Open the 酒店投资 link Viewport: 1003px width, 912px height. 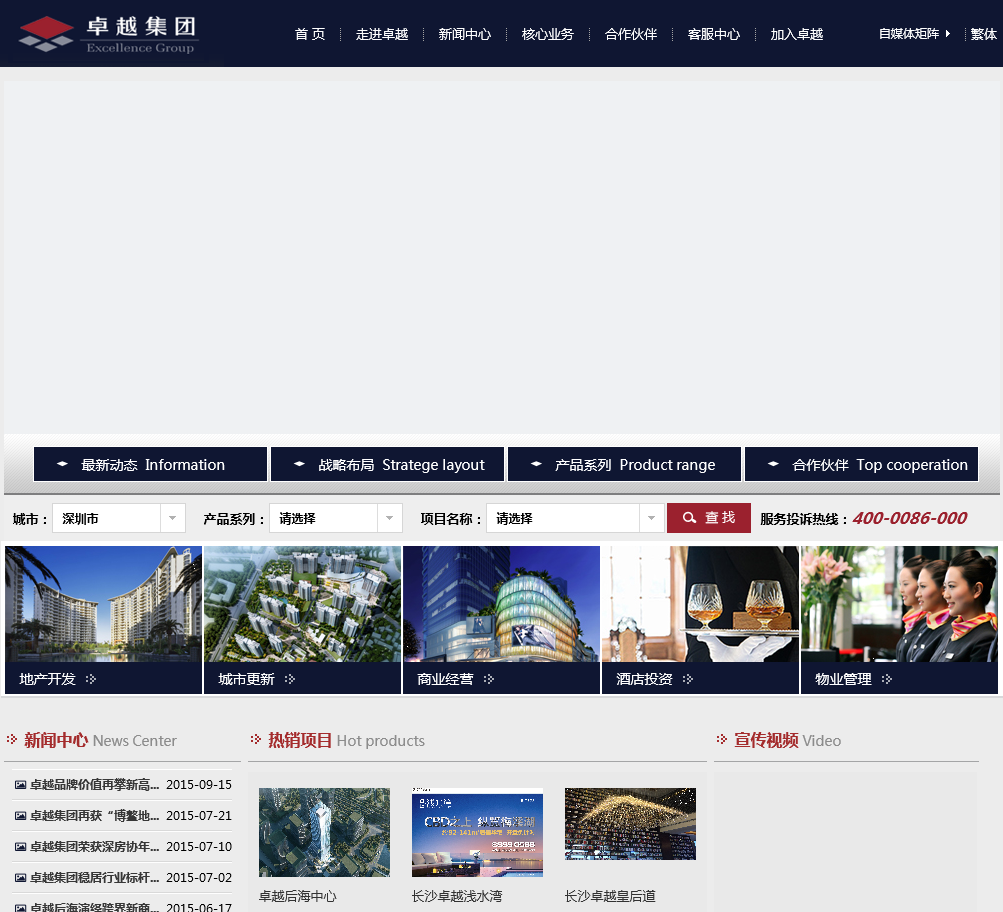tap(644, 679)
